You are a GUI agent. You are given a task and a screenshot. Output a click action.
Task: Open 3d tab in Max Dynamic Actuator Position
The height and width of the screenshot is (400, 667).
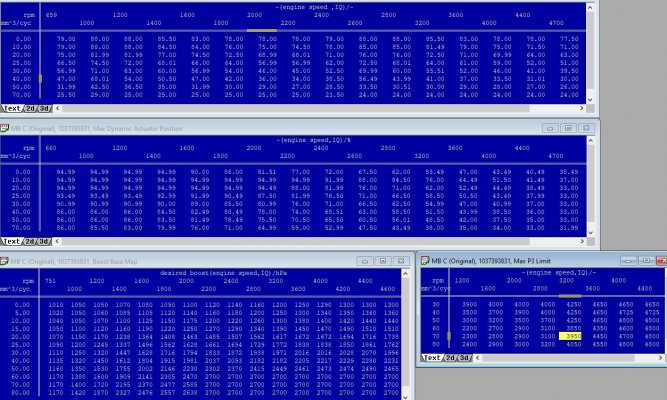(47, 241)
